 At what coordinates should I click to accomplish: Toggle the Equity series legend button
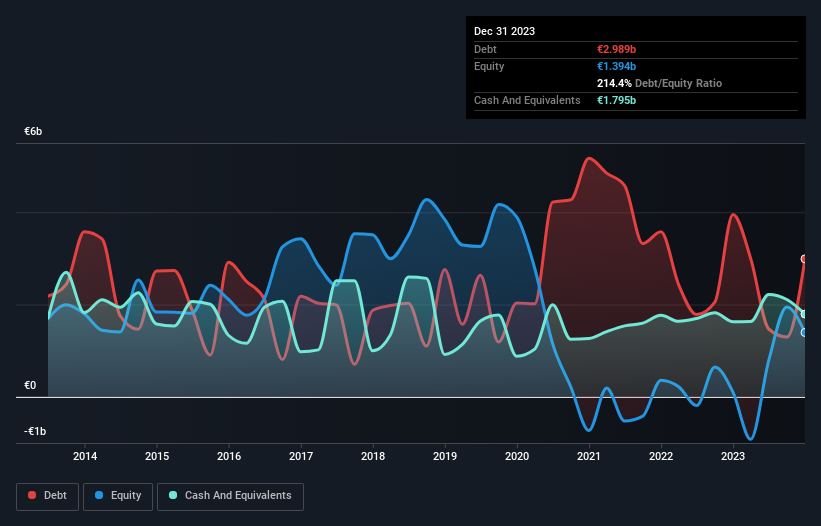118,496
